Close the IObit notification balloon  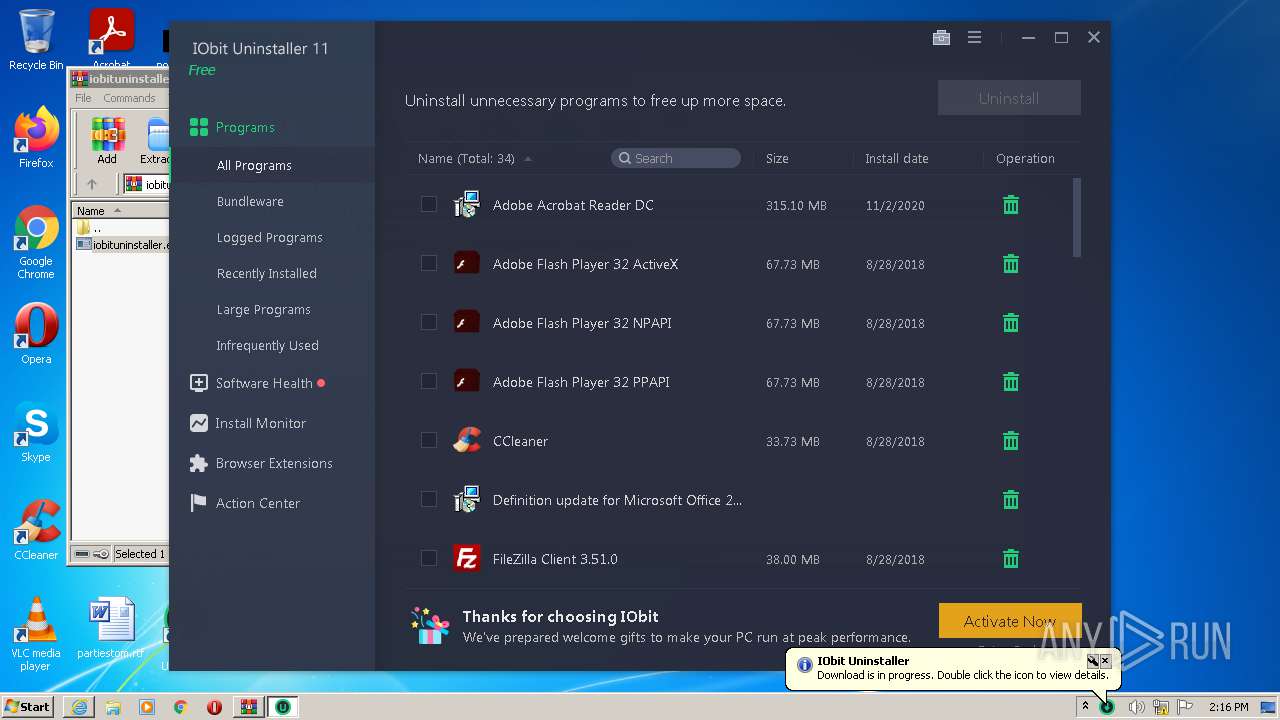(1105, 661)
